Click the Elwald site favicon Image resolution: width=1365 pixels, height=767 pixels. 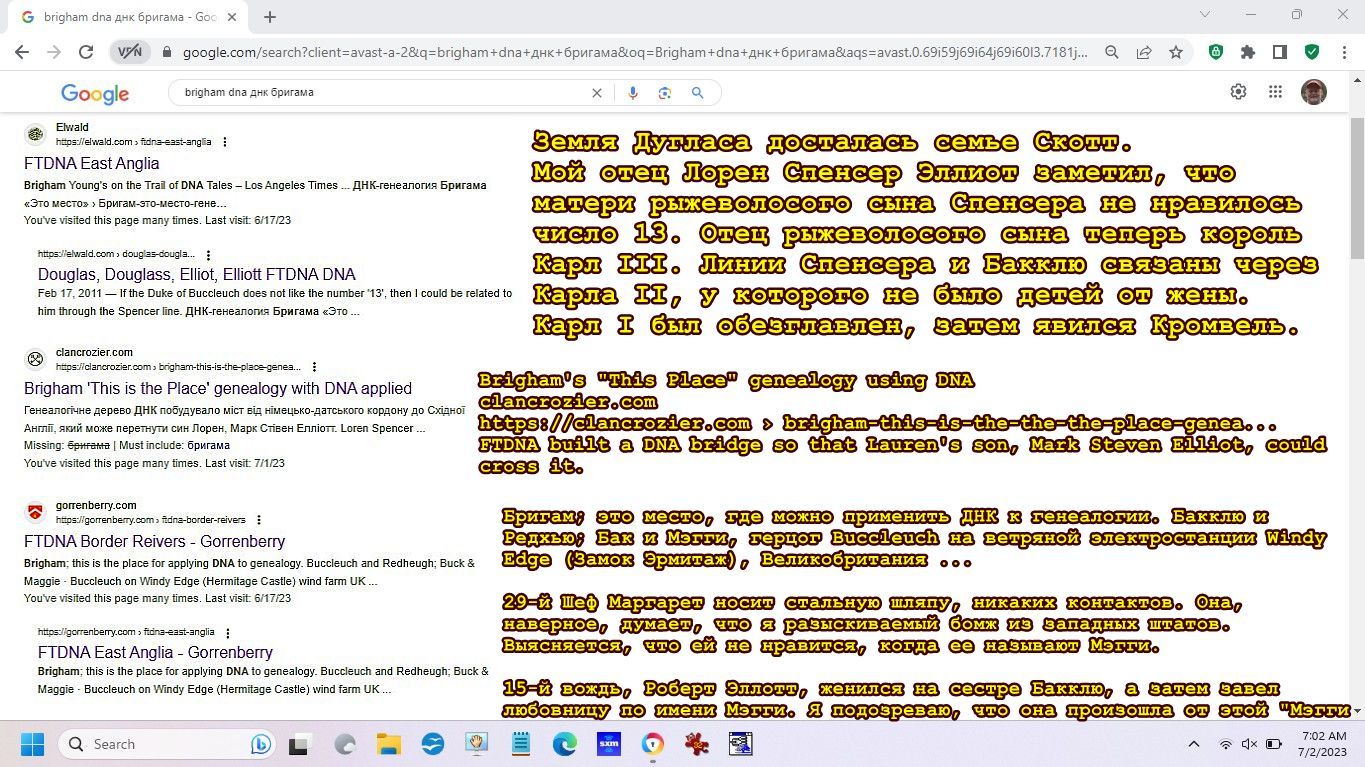(x=35, y=135)
